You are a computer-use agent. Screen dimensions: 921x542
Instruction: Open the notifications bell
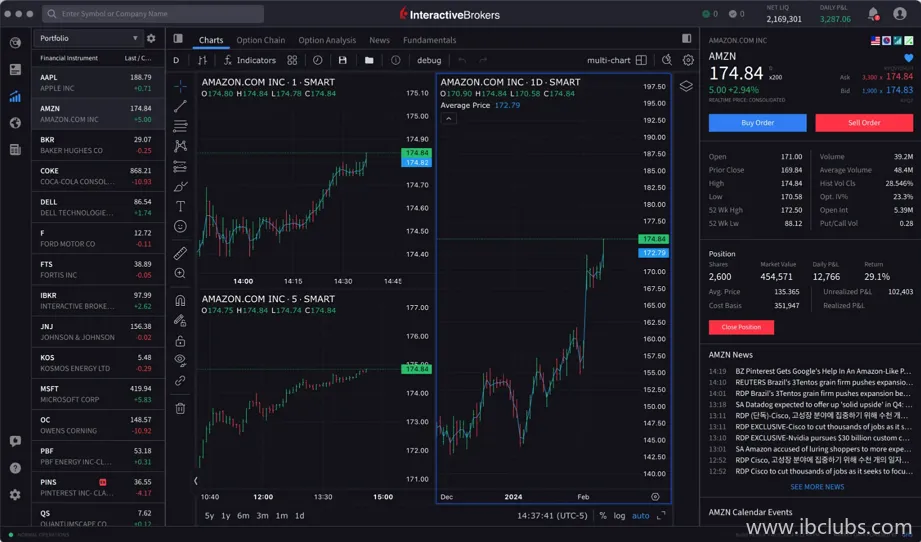tap(872, 14)
